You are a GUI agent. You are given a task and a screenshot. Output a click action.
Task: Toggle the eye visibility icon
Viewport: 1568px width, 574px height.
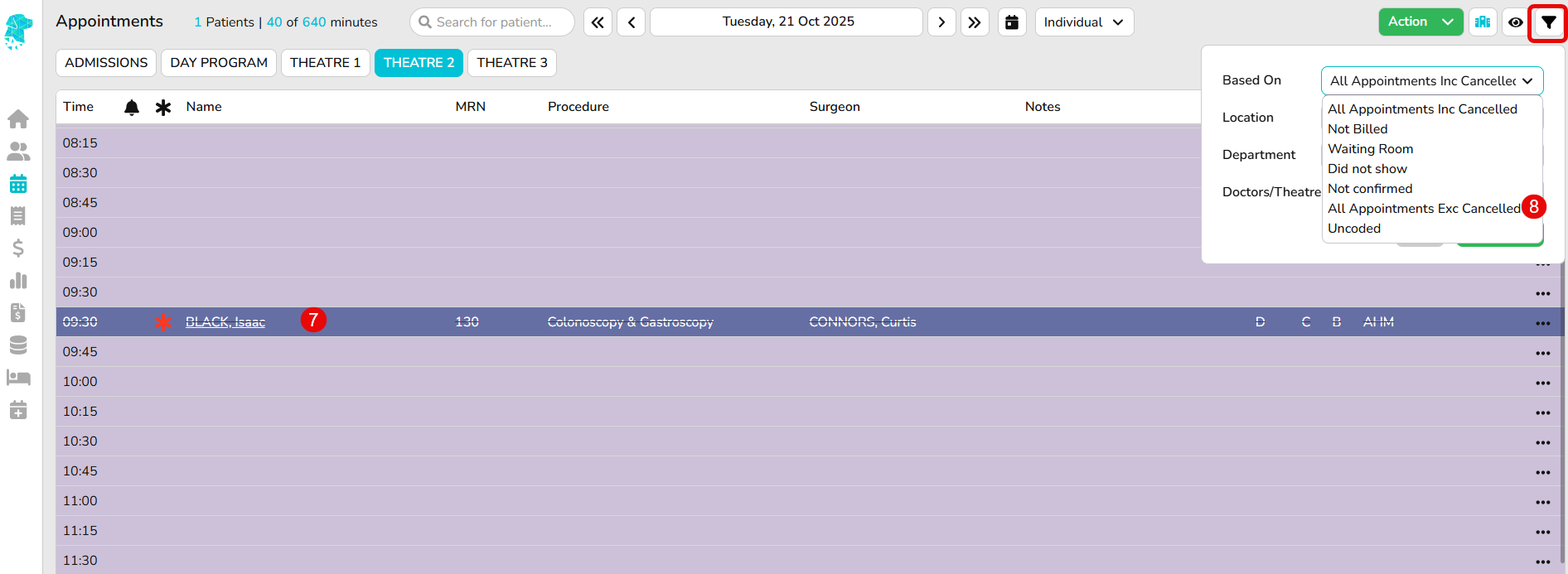[x=1515, y=22]
